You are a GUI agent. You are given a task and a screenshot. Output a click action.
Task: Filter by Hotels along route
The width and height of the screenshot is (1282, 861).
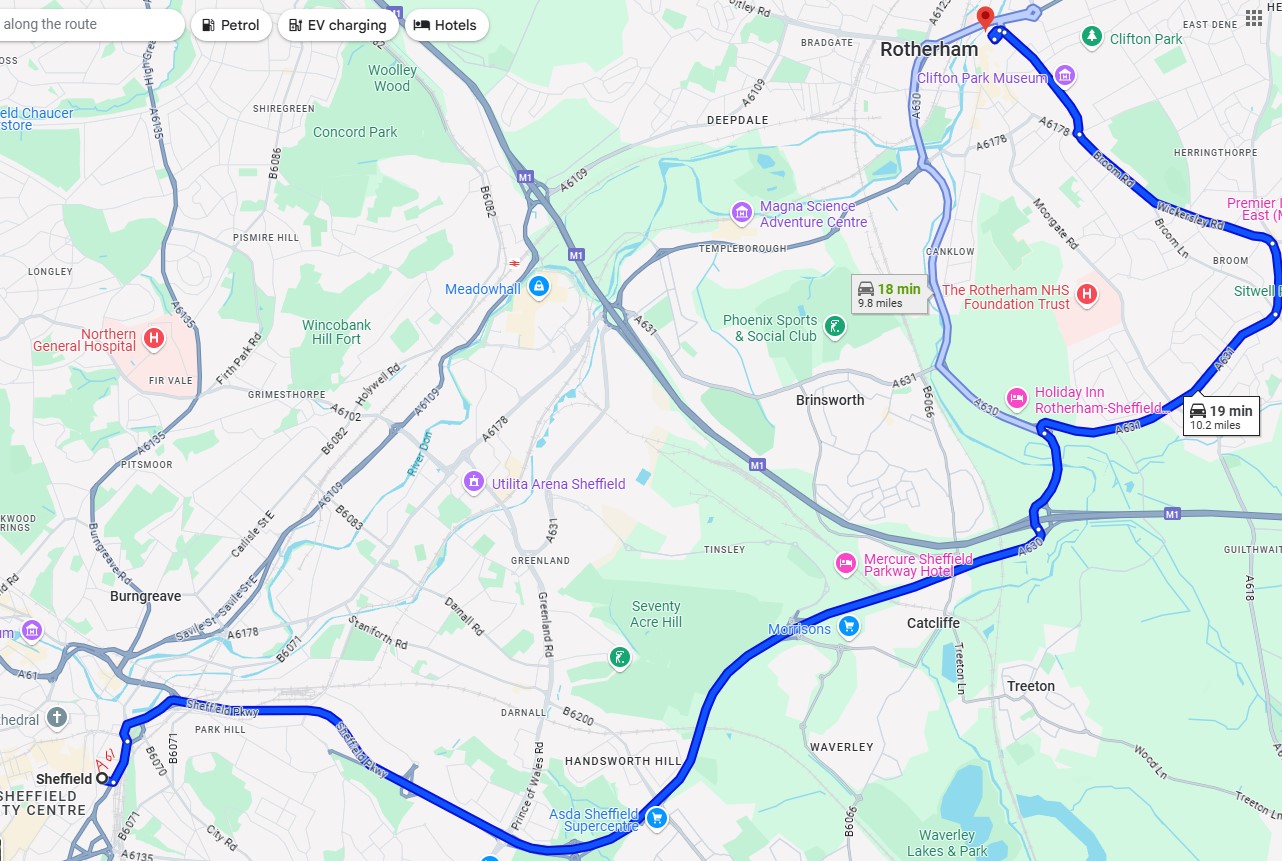click(x=446, y=25)
